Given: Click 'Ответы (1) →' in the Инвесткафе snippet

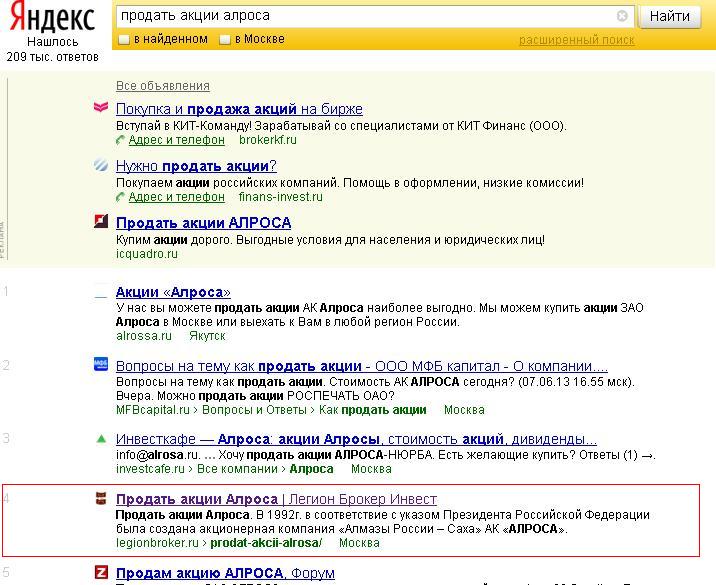Looking at the screenshot, I should pos(617,455).
